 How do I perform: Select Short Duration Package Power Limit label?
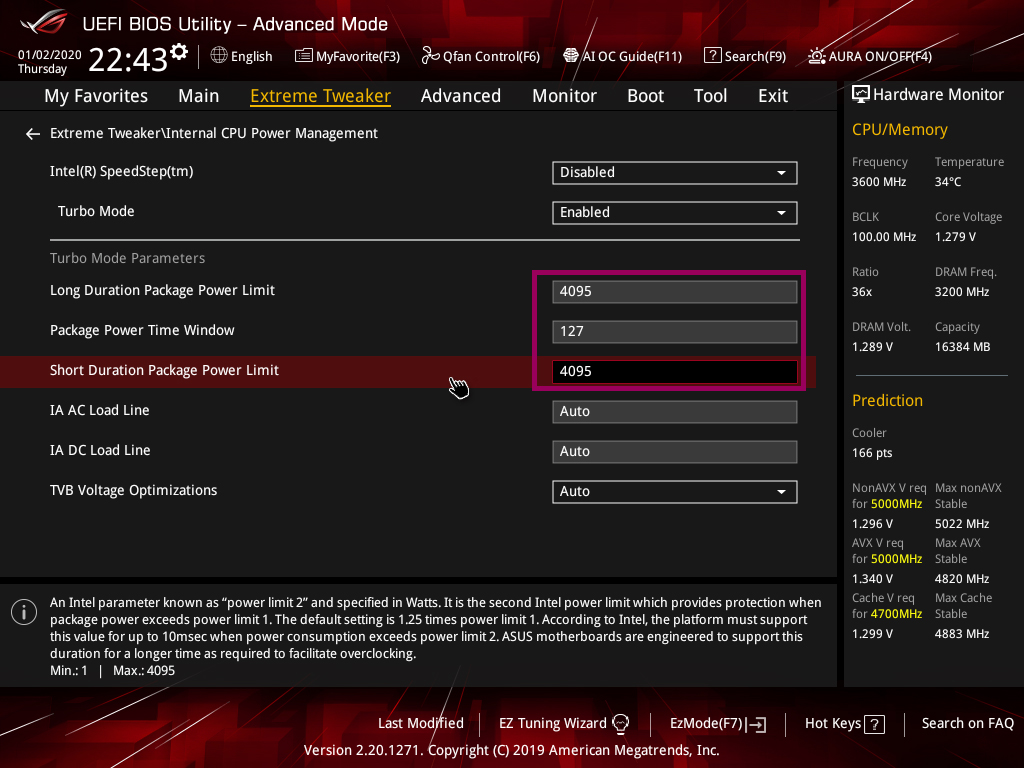tap(165, 370)
